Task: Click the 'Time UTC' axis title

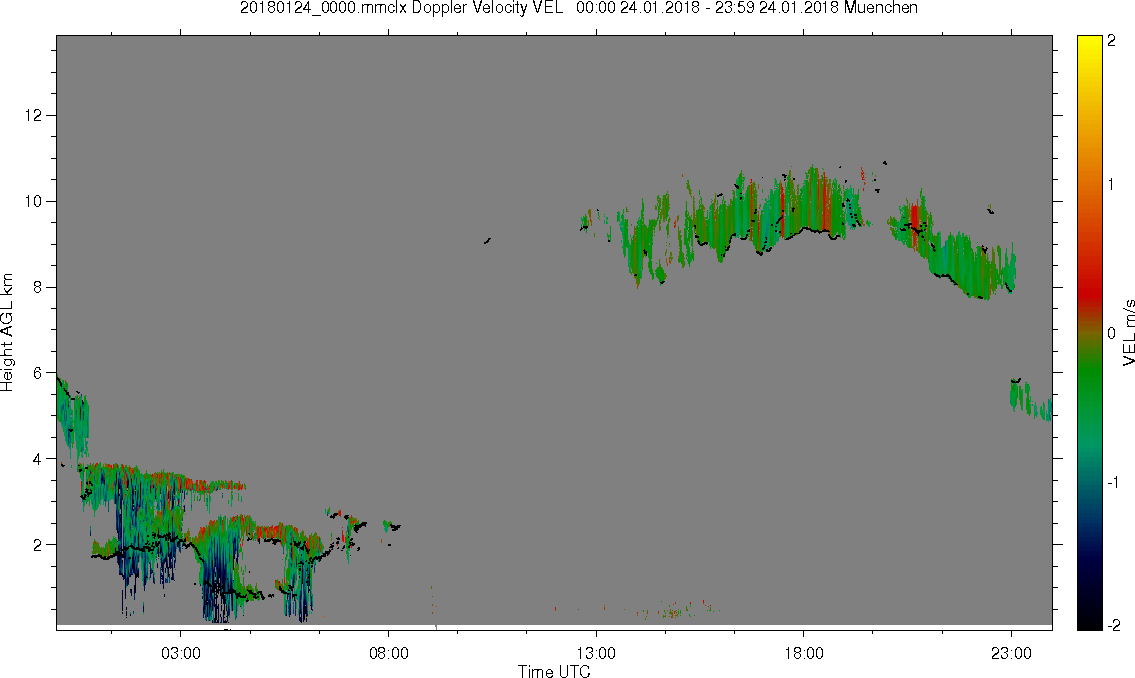Action: tap(554, 671)
